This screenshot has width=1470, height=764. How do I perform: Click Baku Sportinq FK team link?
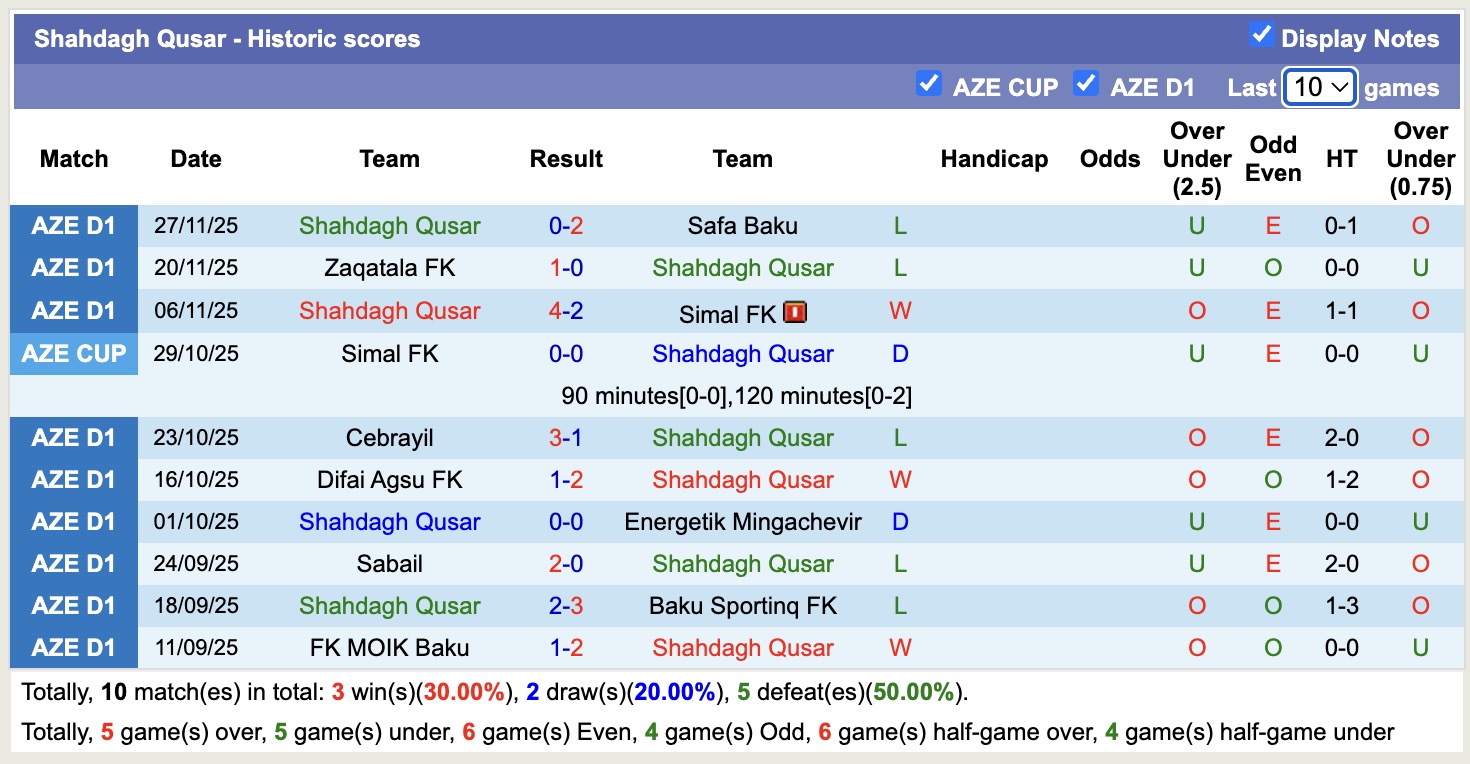tap(742, 606)
